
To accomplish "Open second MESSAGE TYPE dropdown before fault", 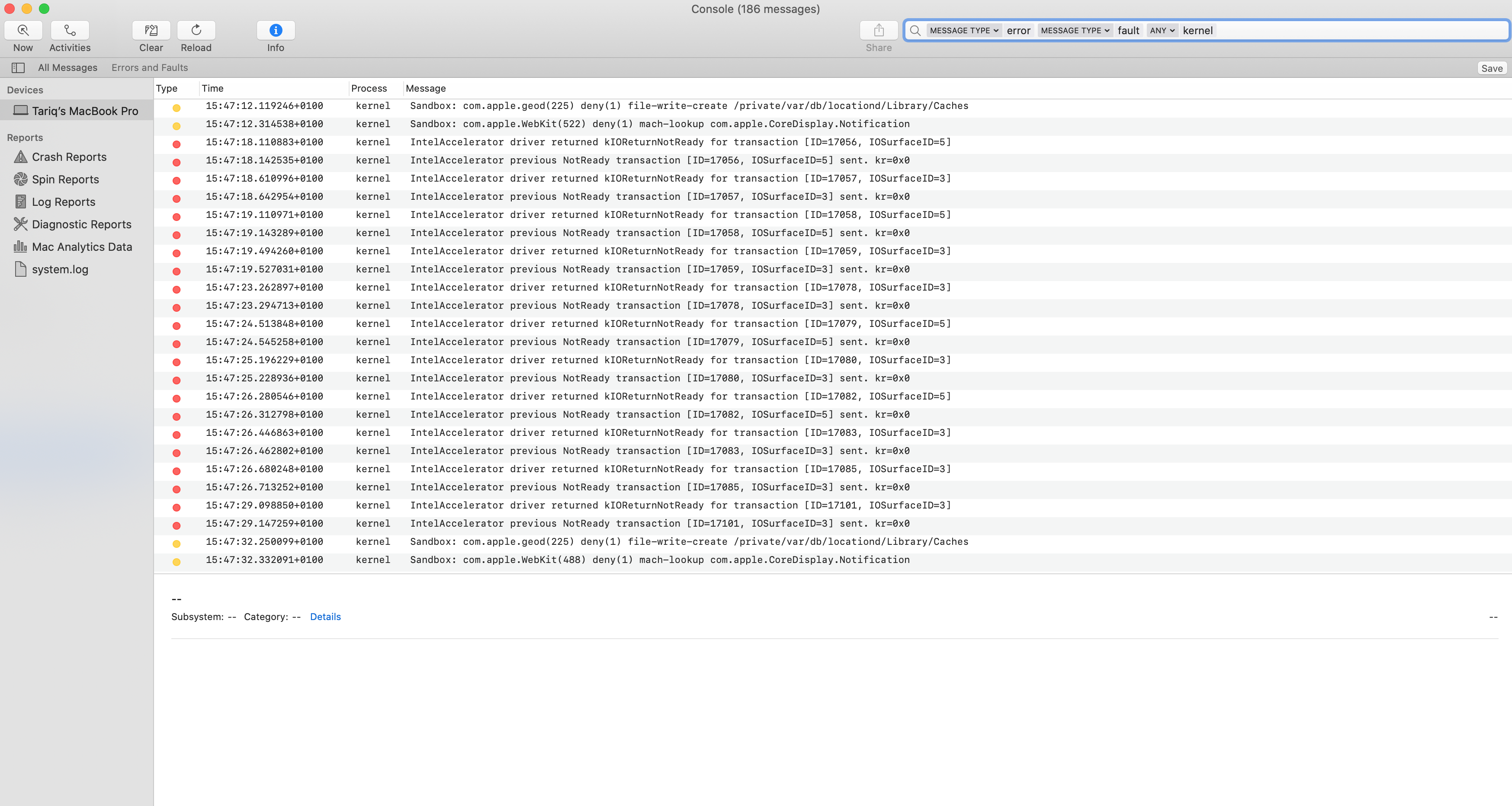I will pyautogui.click(x=1075, y=31).
